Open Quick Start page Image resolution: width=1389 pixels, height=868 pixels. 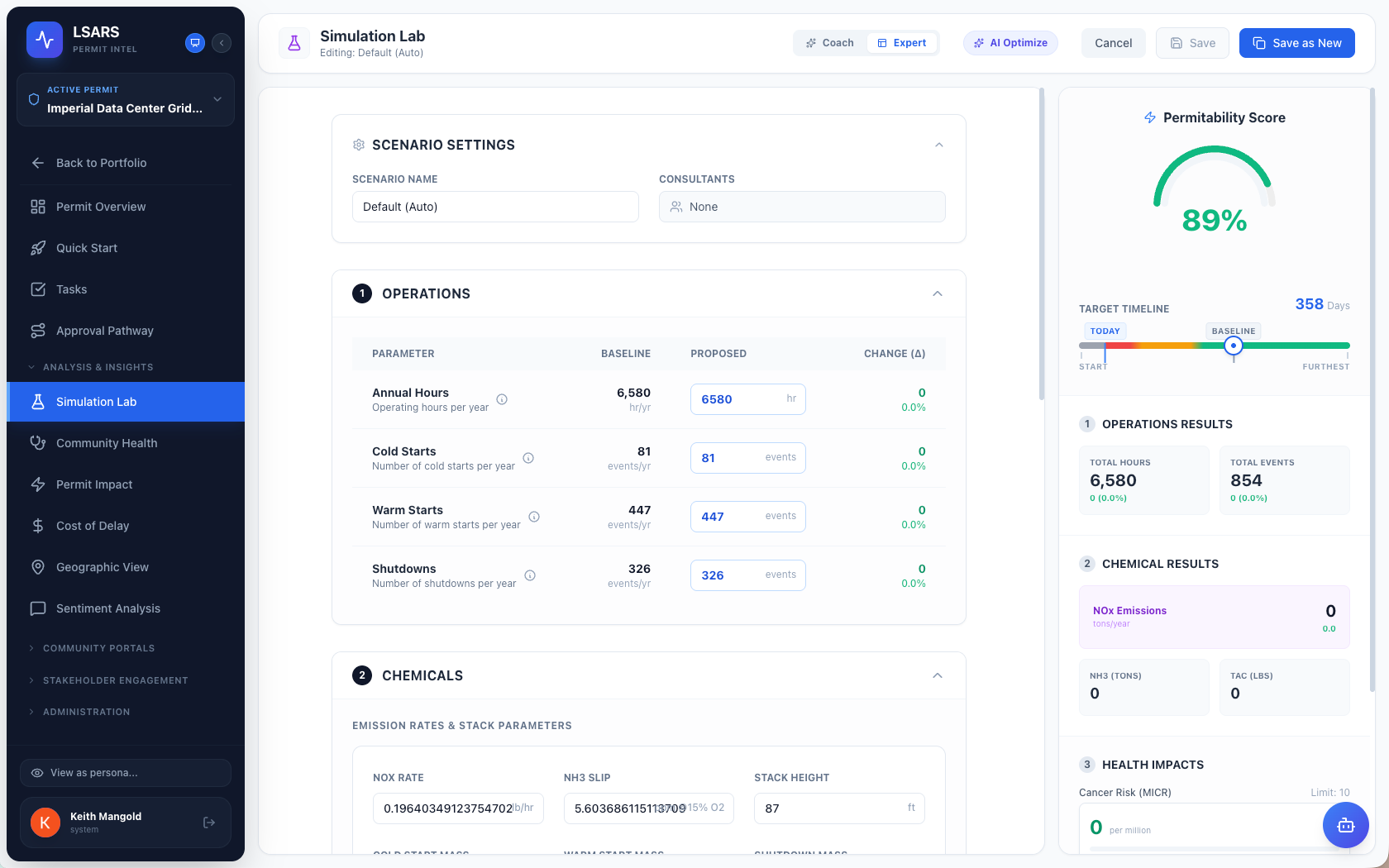(126, 248)
